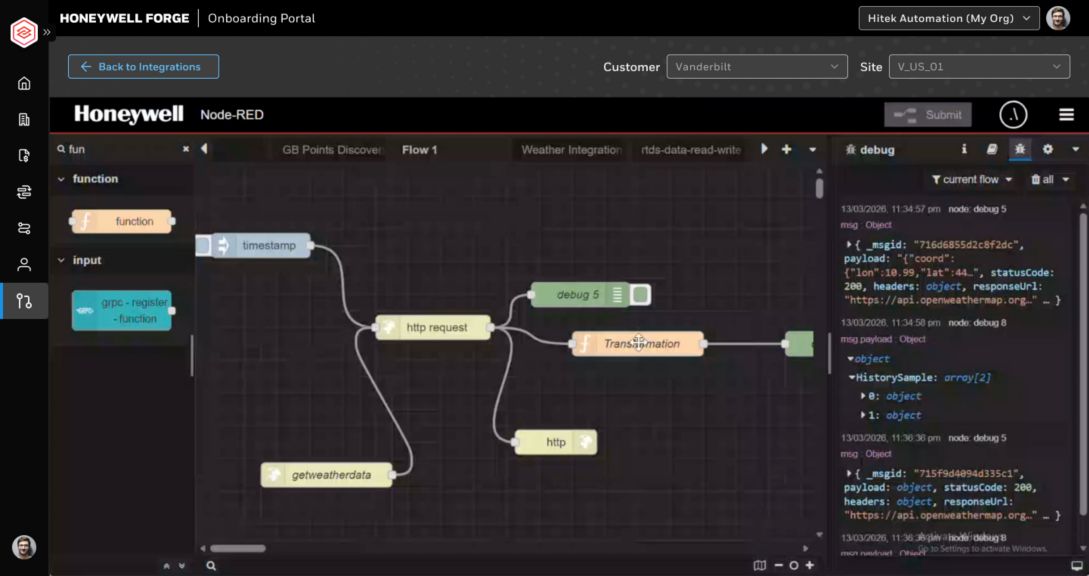
Task: Click the Honeywell Forge logo icon
Action: (x=24, y=32)
